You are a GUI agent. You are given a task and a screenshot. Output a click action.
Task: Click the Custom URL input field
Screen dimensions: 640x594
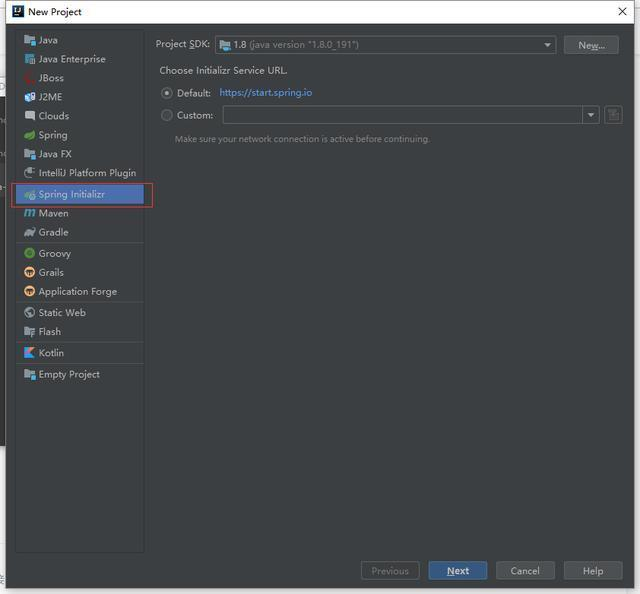pyautogui.click(x=402, y=115)
